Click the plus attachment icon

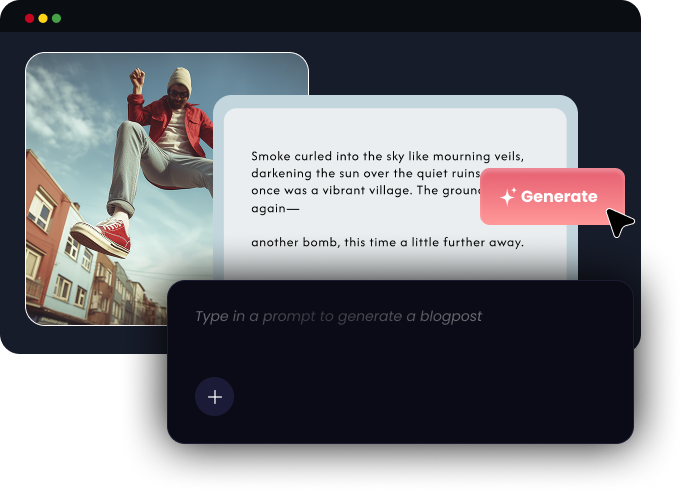pos(215,397)
